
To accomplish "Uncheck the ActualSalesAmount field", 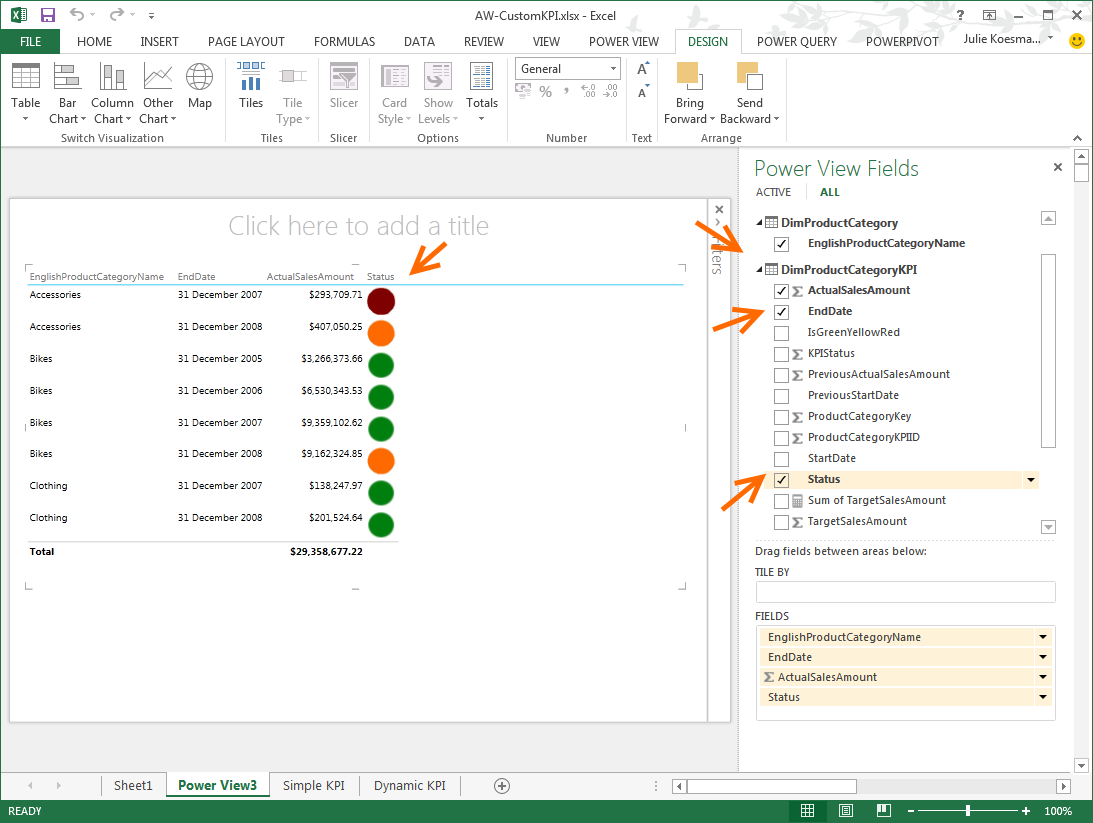I will point(781,291).
